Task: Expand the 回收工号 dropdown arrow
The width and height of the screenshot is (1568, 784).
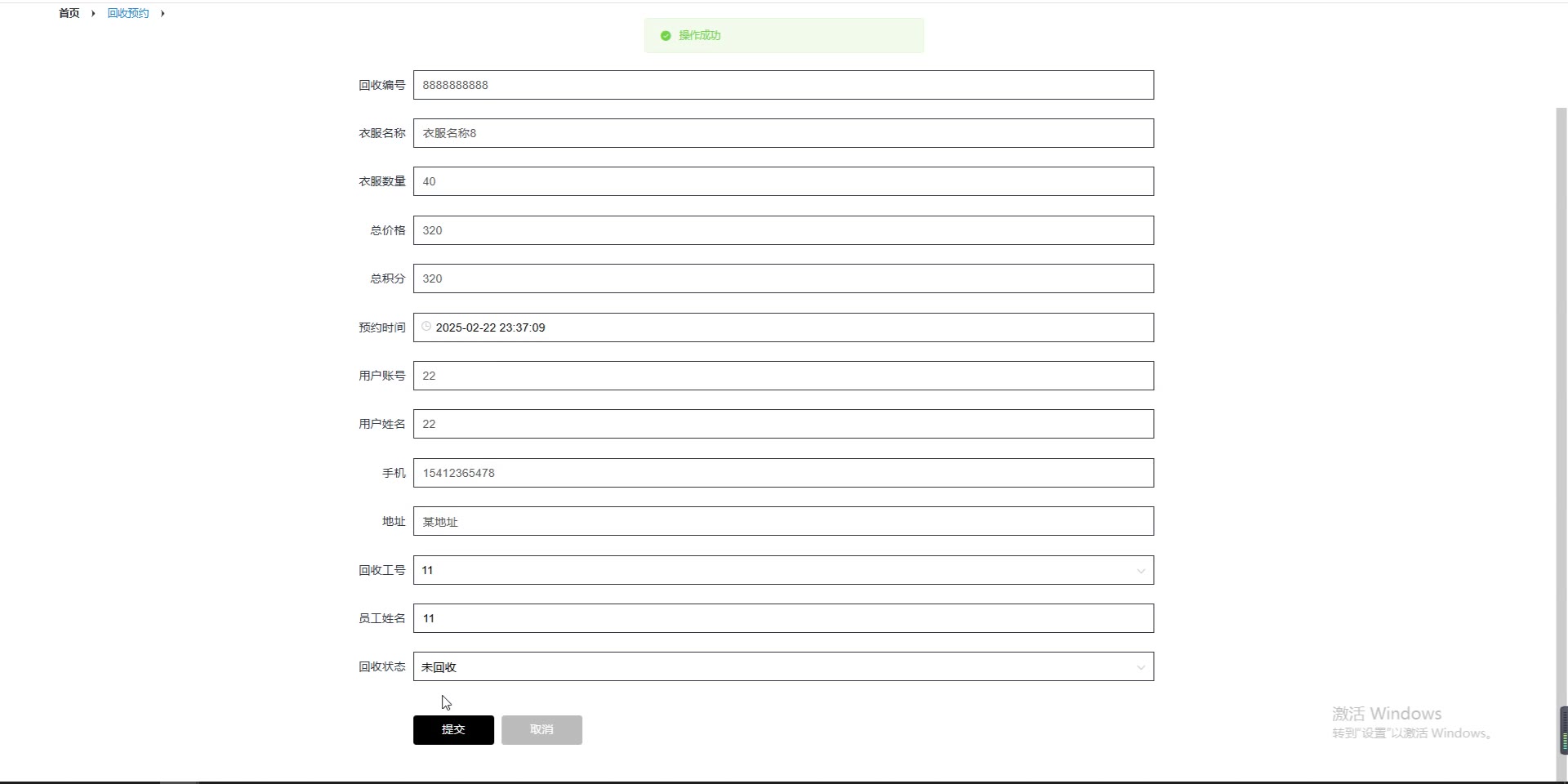Action: click(x=1141, y=571)
